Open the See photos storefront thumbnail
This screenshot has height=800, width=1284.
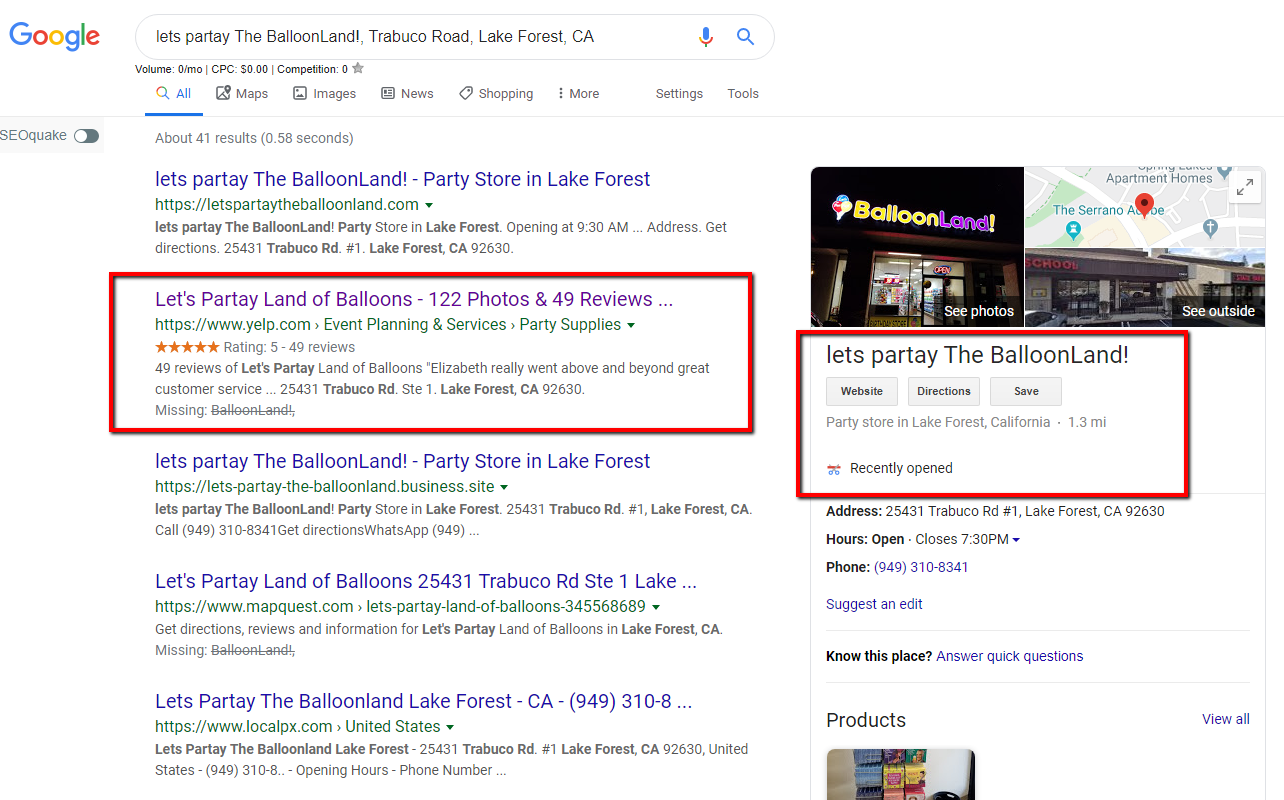(x=917, y=246)
